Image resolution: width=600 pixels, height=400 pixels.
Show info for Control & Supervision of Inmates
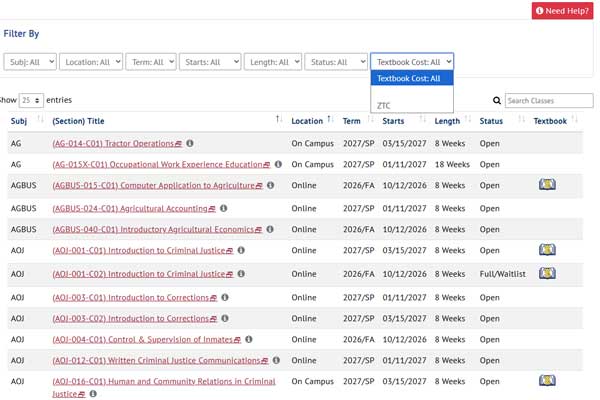click(x=249, y=340)
